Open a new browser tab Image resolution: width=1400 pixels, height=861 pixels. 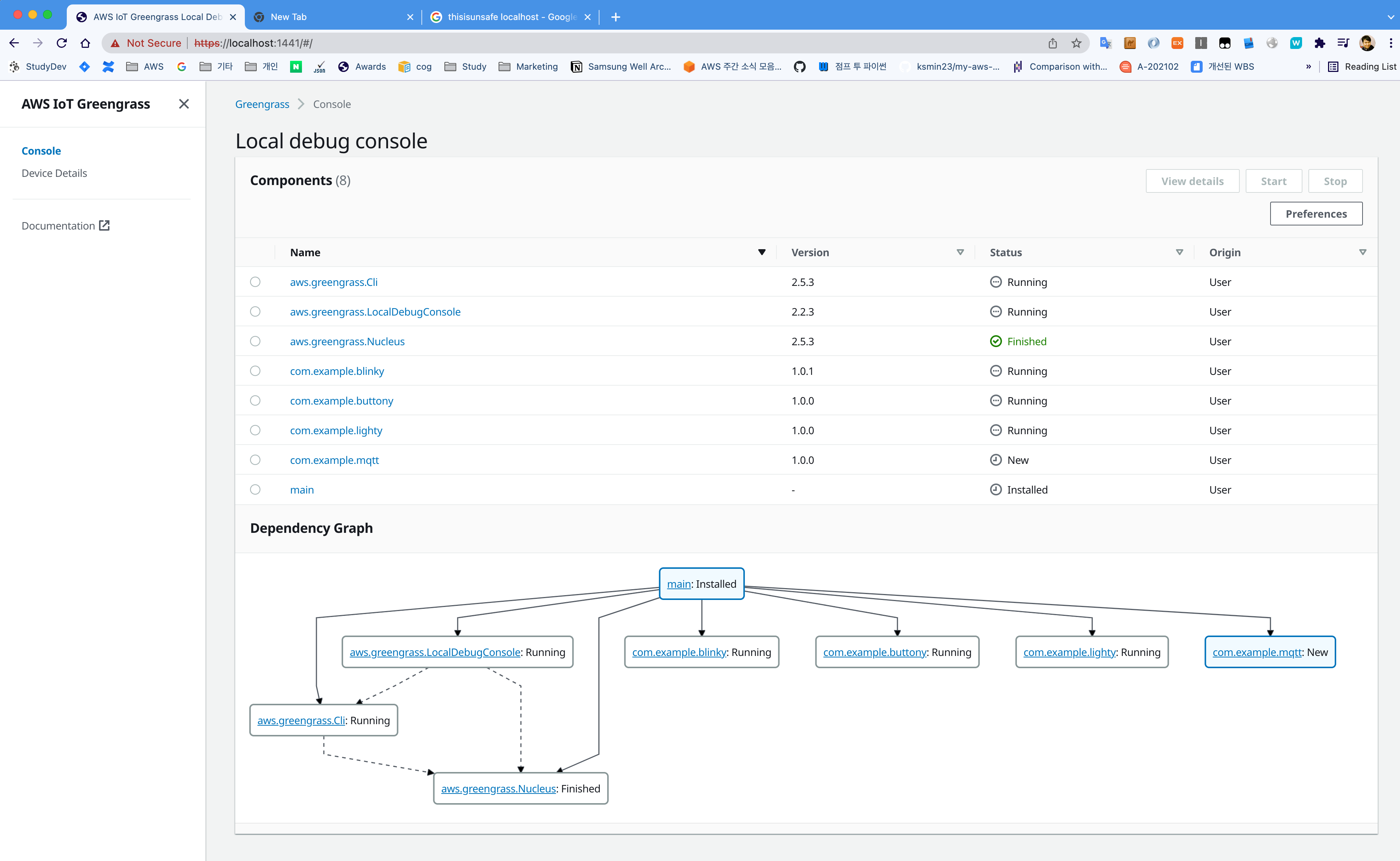615,17
